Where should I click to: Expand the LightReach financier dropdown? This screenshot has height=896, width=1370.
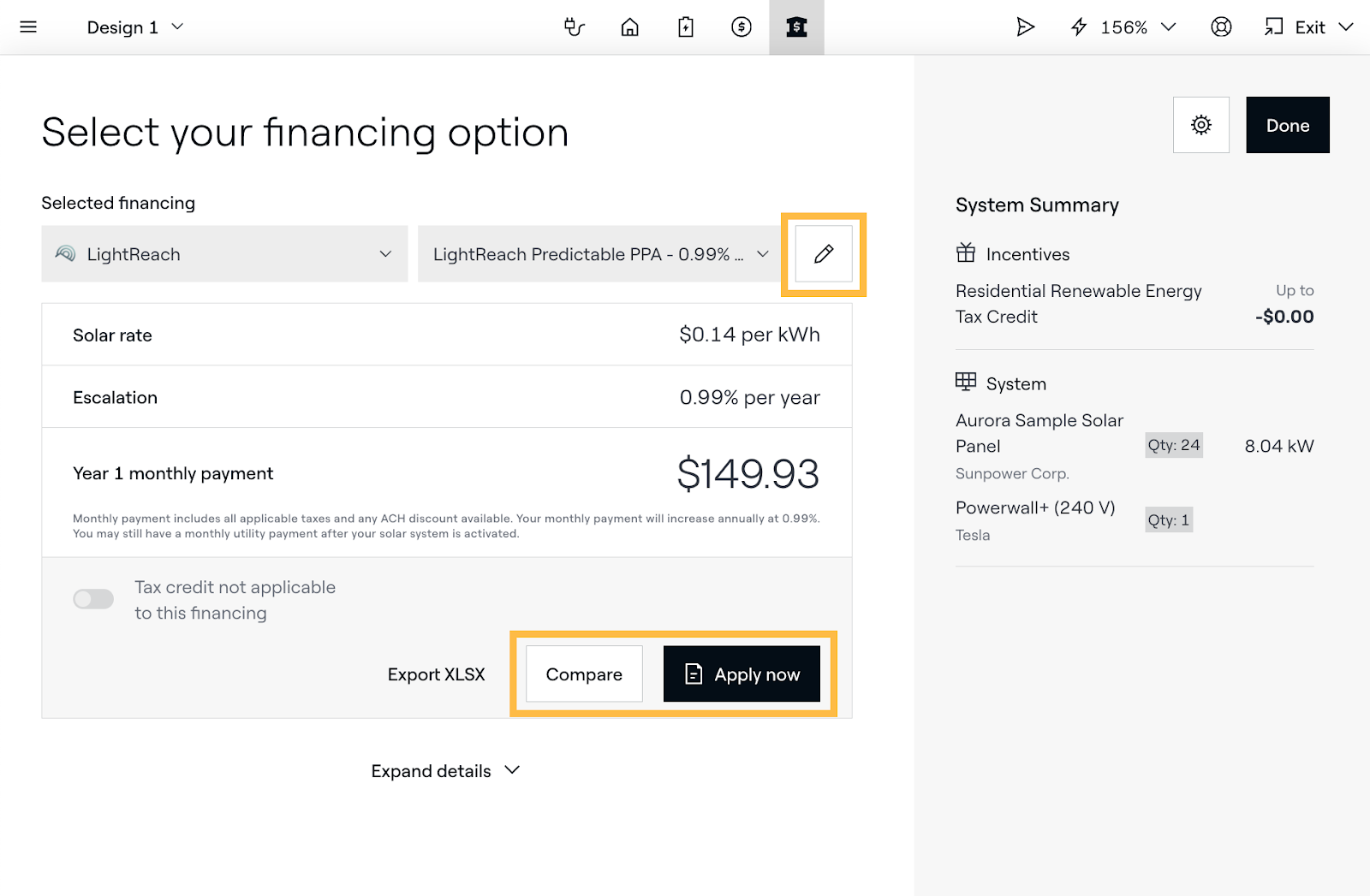[224, 254]
